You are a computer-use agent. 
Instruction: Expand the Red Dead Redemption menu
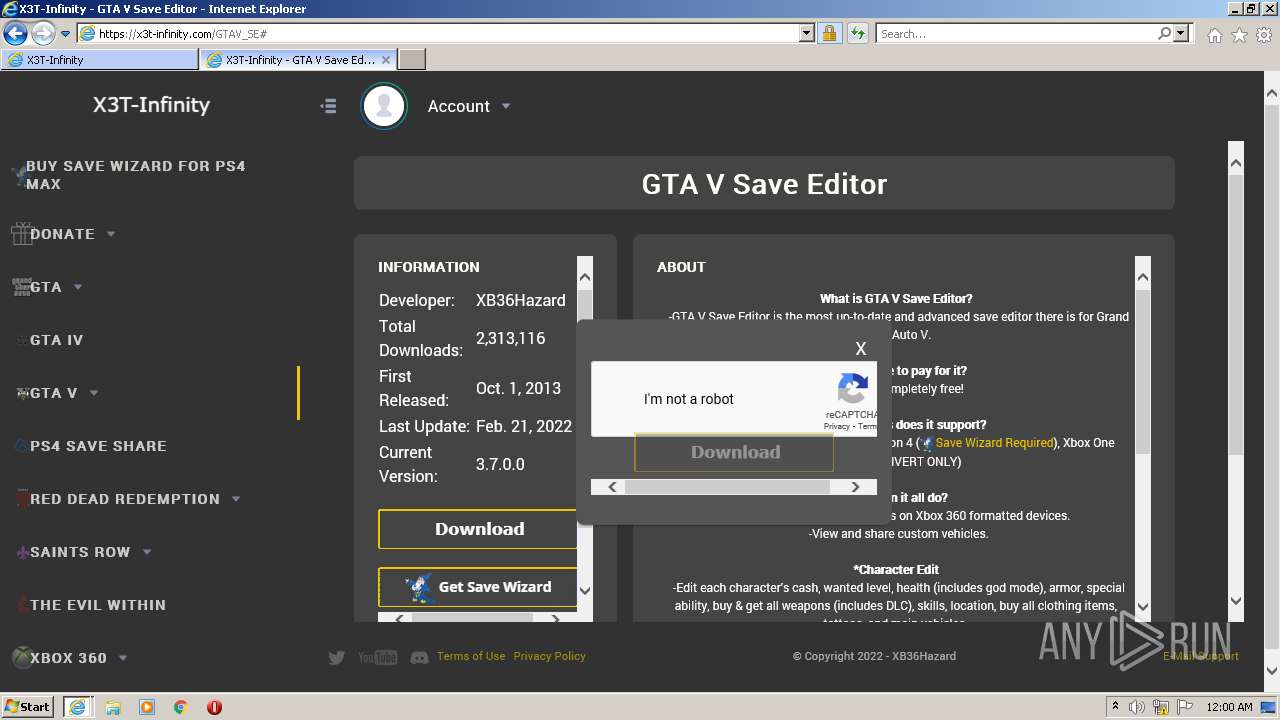coord(134,499)
